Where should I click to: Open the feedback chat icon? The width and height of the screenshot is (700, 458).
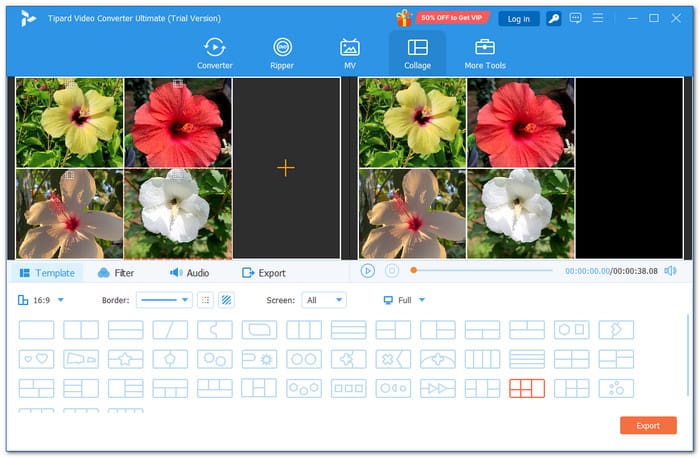tap(575, 18)
